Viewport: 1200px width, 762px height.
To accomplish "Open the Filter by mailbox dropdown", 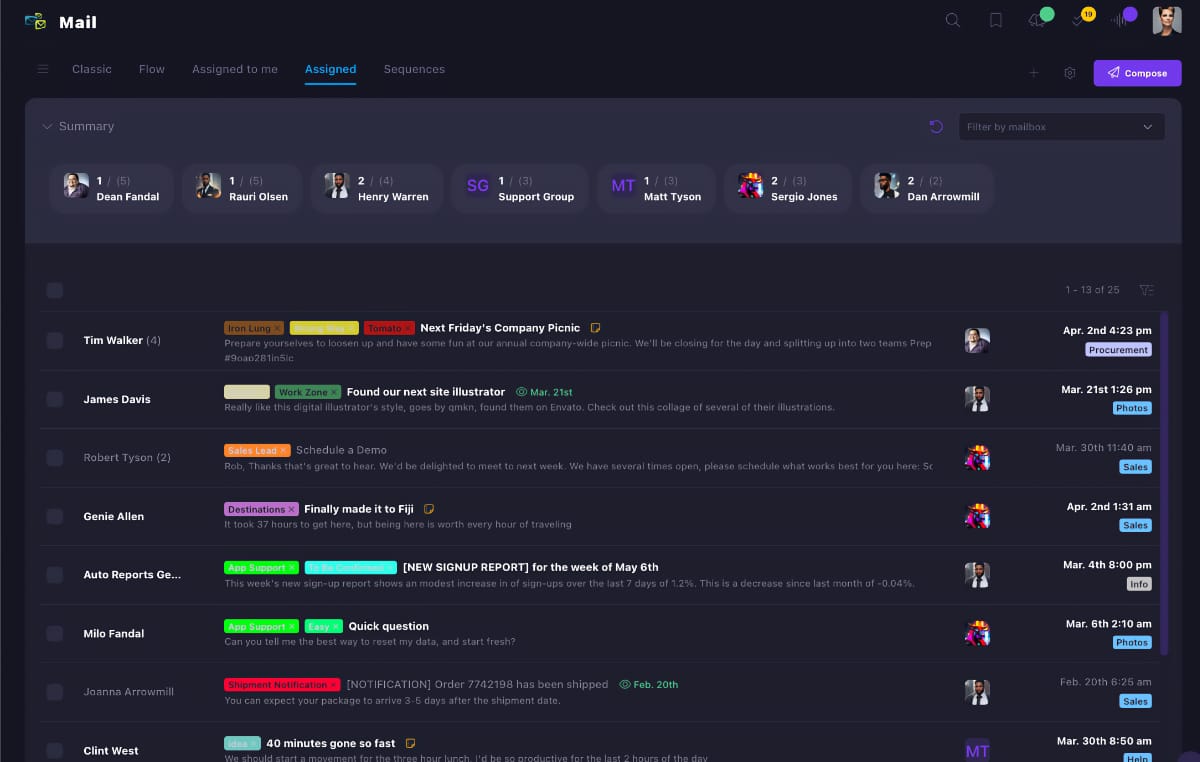I will 1061,127.
